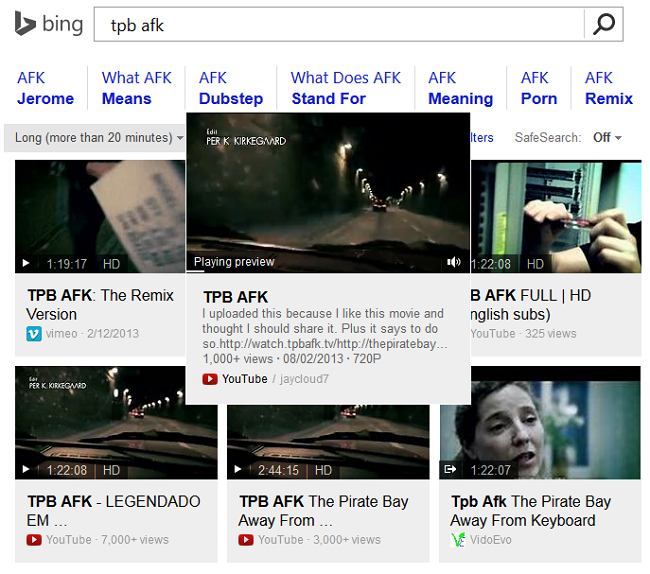Click the vimeo 2/12/2013 source text

coord(92,334)
